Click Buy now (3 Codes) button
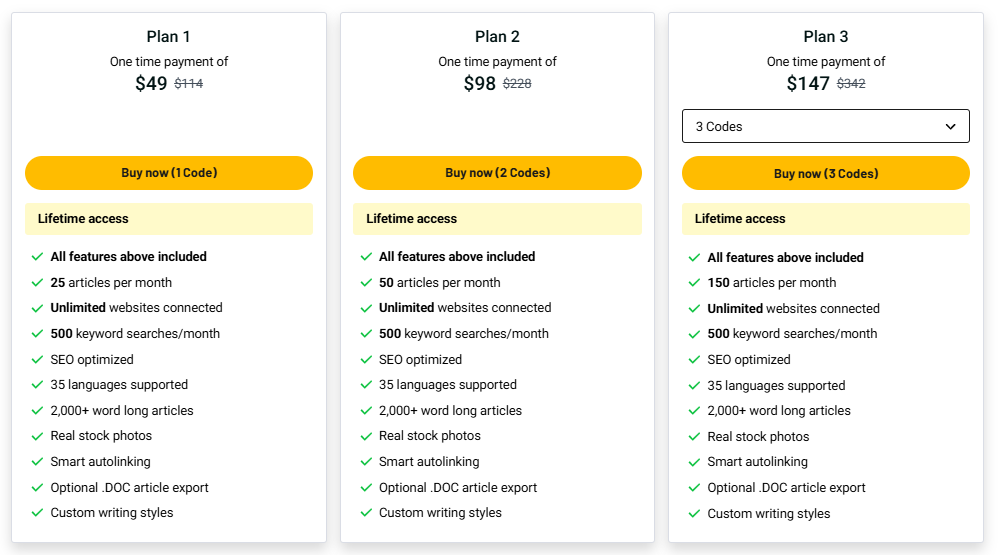Viewport: 998px width, 555px height. (x=826, y=173)
